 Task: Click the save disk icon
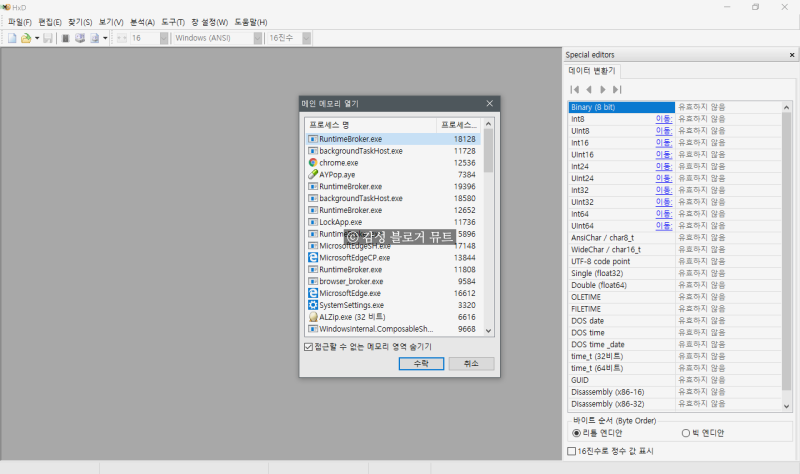(48, 38)
